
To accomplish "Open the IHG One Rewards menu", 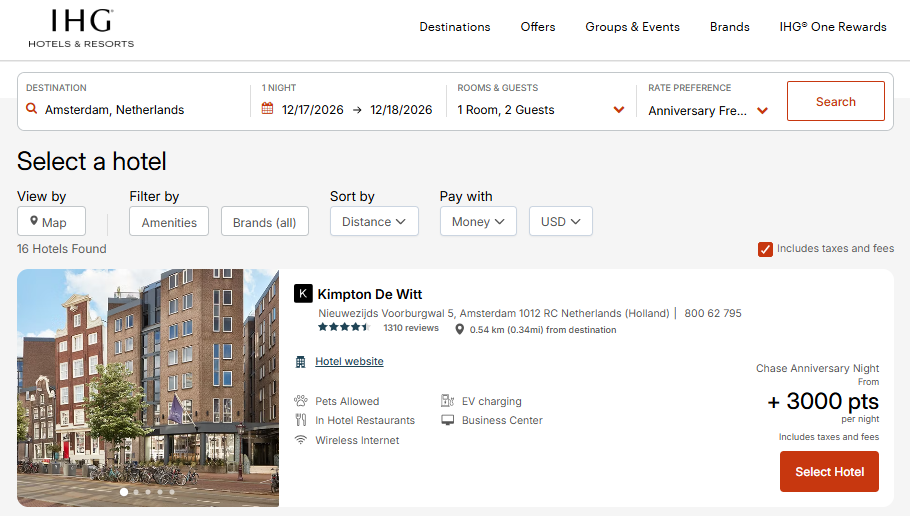I will pyautogui.click(x=833, y=27).
